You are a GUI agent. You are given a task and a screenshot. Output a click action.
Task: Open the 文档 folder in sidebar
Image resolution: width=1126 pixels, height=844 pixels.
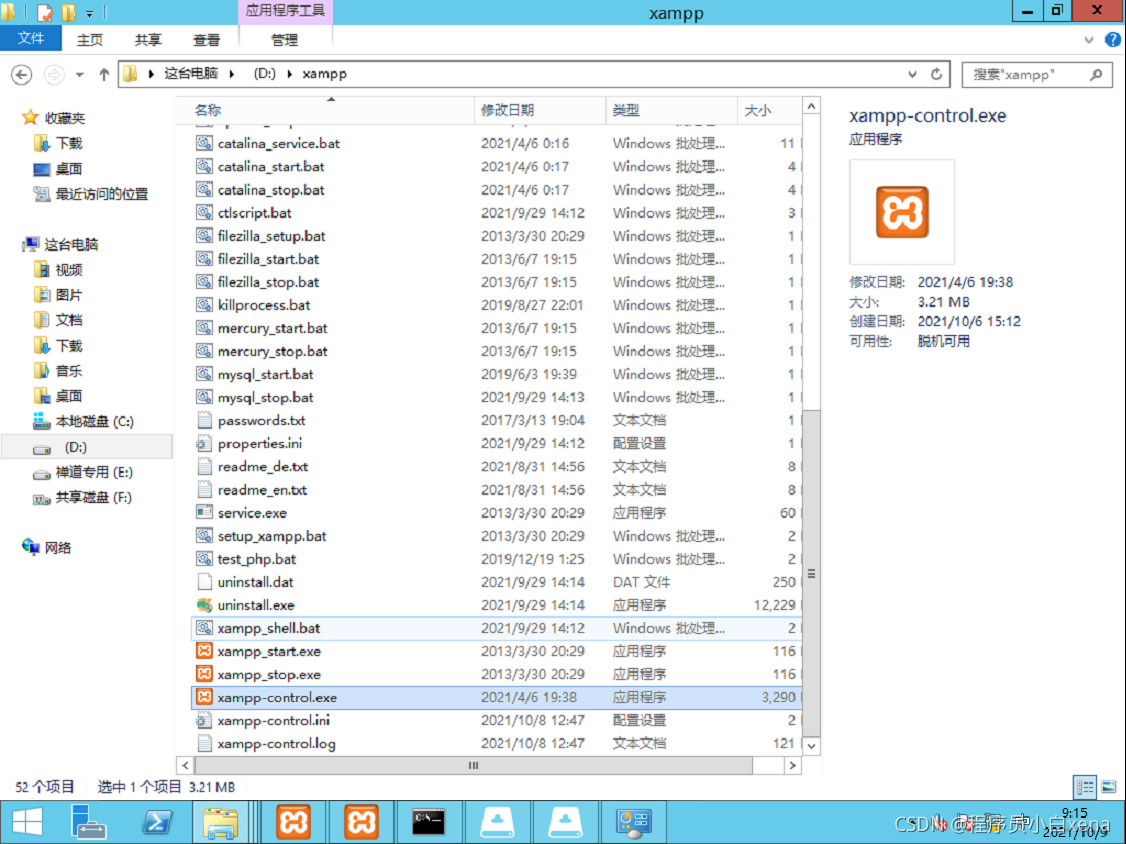tap(69, 320)
